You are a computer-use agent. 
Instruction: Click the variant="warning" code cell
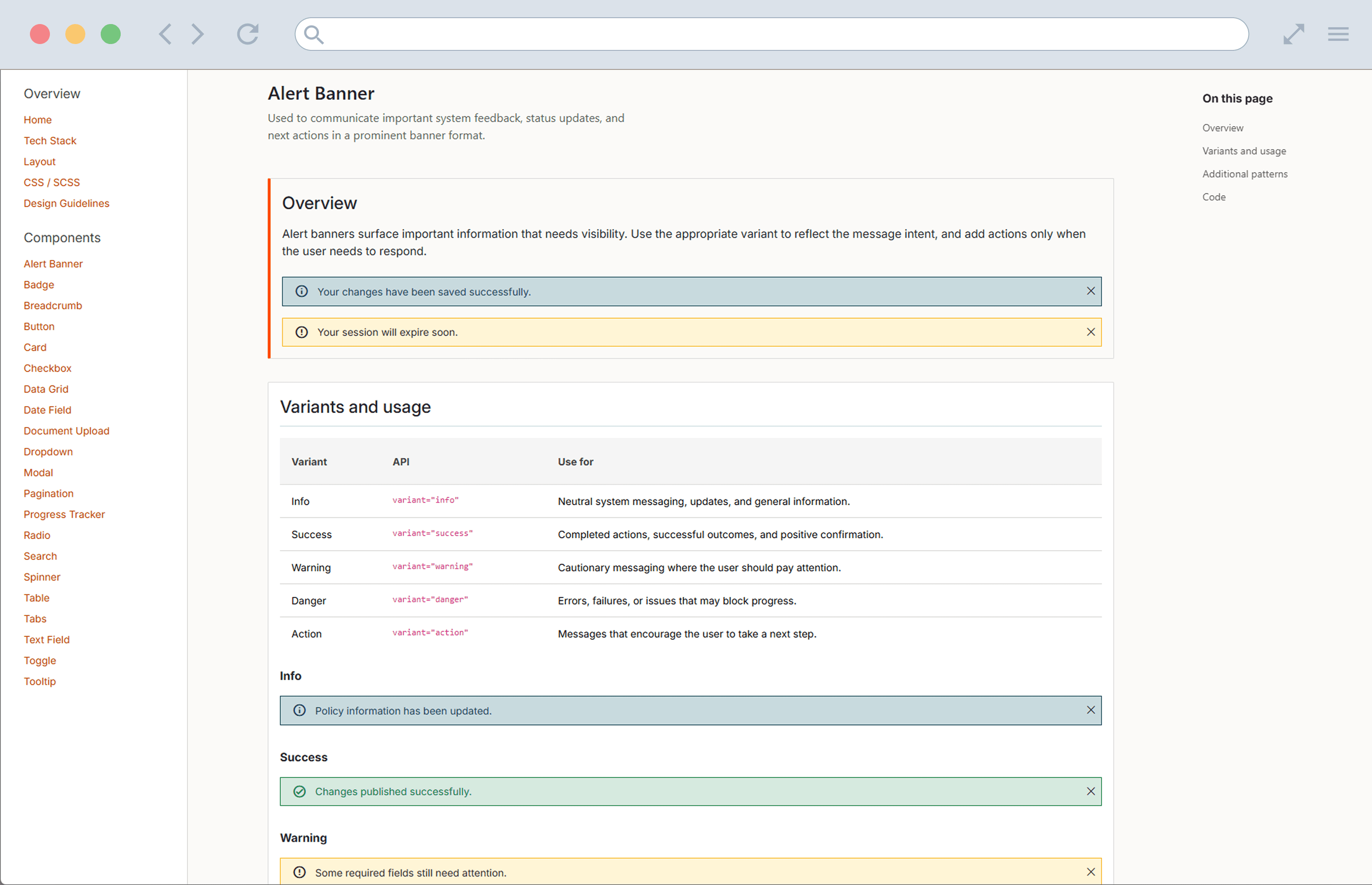(x=433, y=566)
